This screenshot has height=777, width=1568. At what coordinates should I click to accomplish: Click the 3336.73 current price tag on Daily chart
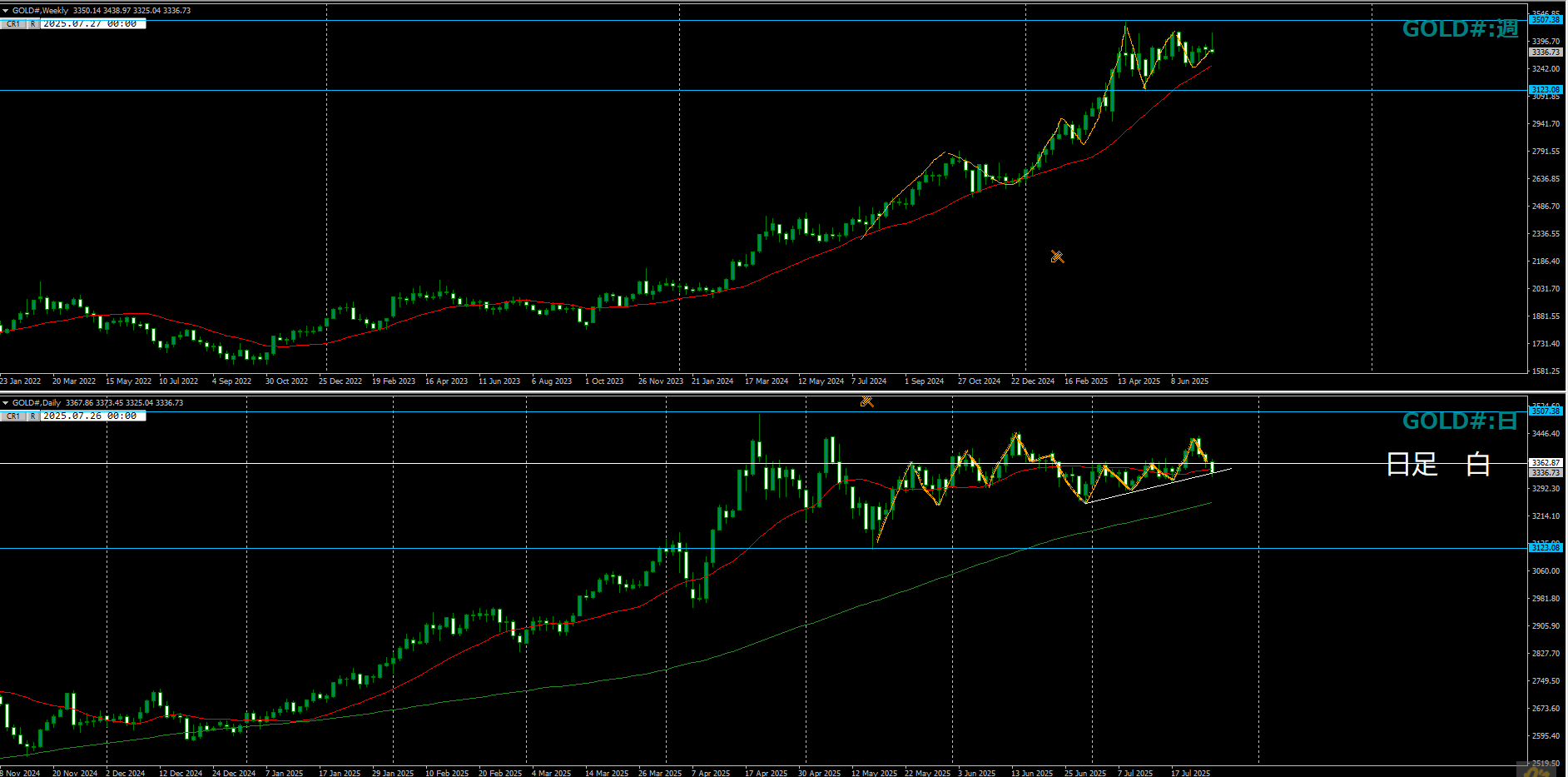1546,473
